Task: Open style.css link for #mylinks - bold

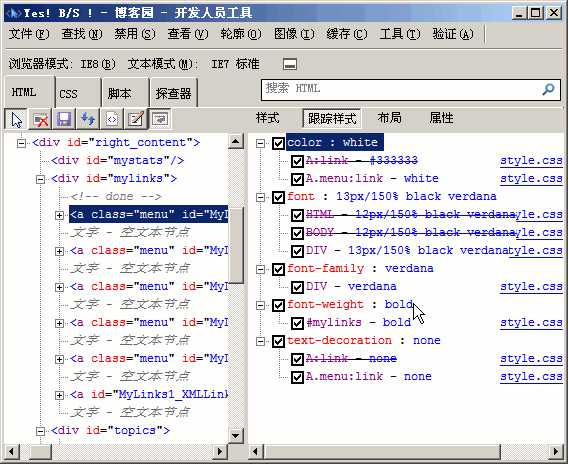Action: pyautogui.click(x=531, y=322)
